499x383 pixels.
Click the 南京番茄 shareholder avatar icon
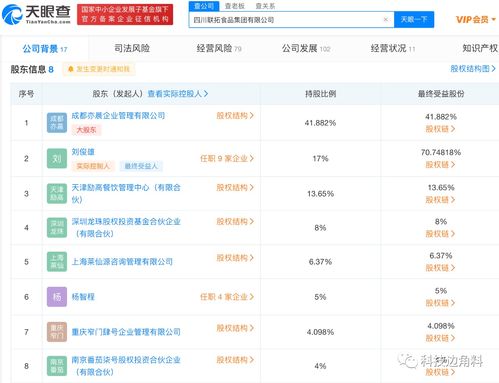(57, 366)
